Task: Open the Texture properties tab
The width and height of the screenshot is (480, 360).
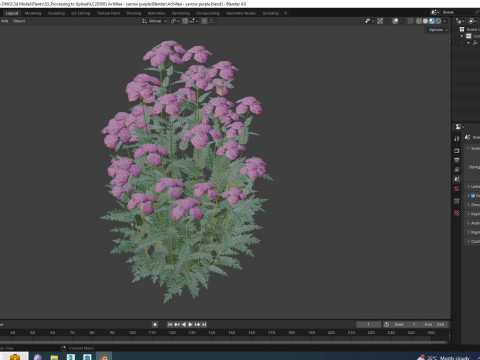Action: click(457, 213)
